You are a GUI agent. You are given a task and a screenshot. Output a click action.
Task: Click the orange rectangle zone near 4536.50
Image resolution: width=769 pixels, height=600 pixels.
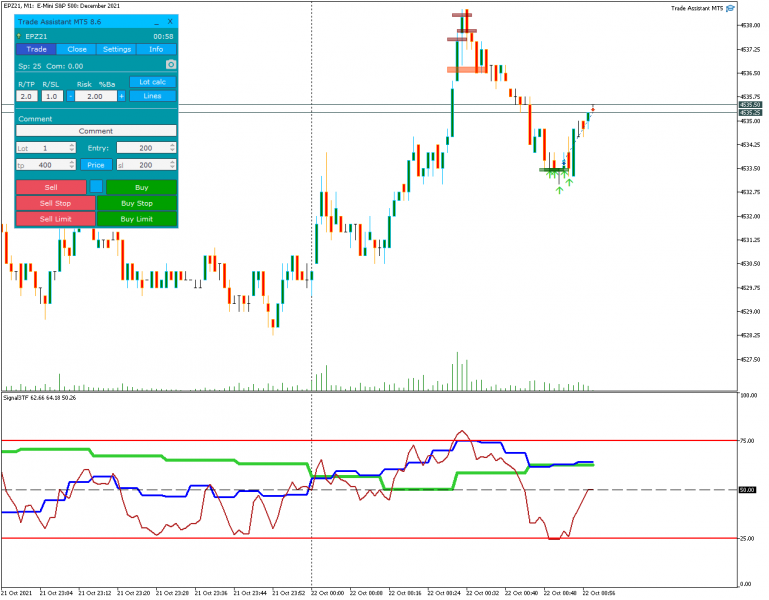pyautogui.click(x=467, y=70)
